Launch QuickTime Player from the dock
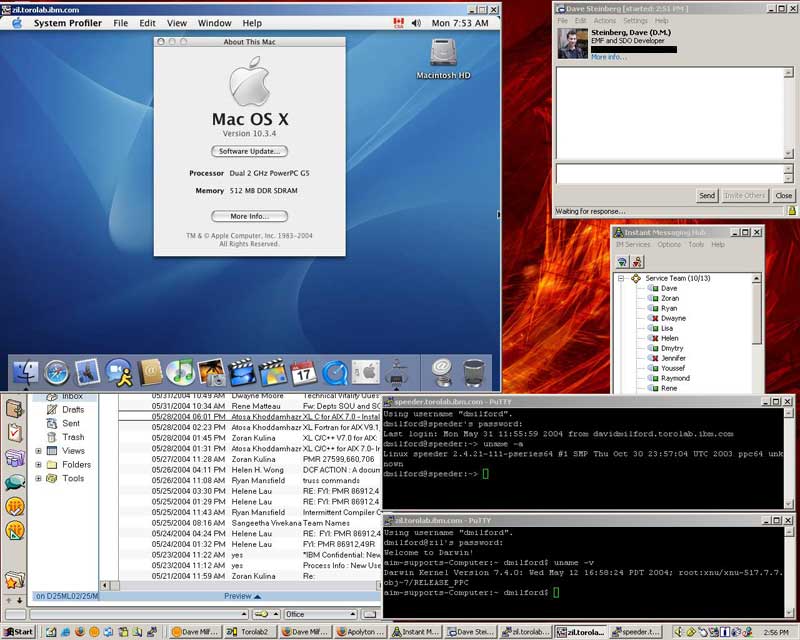This screenshot has width=800, height=640. 334,373
